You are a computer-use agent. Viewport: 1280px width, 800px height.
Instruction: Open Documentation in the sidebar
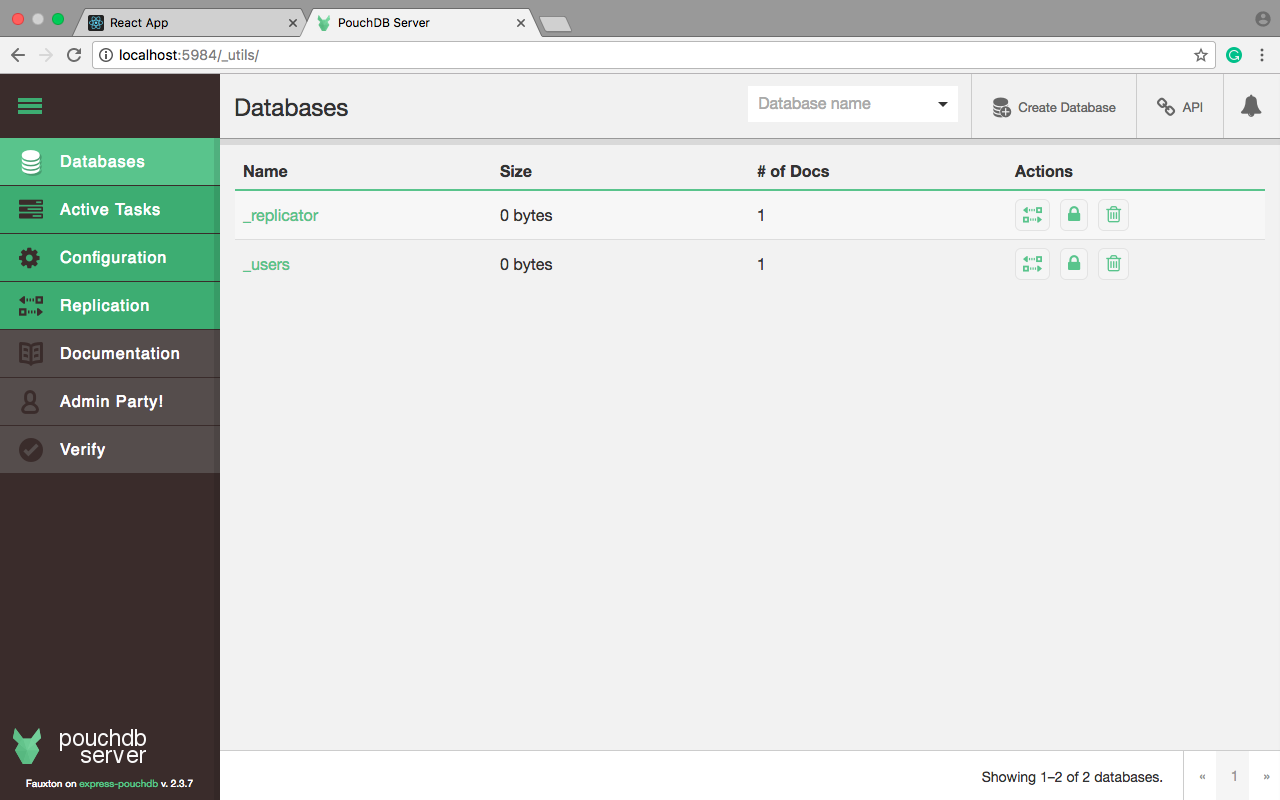[110, 354]
